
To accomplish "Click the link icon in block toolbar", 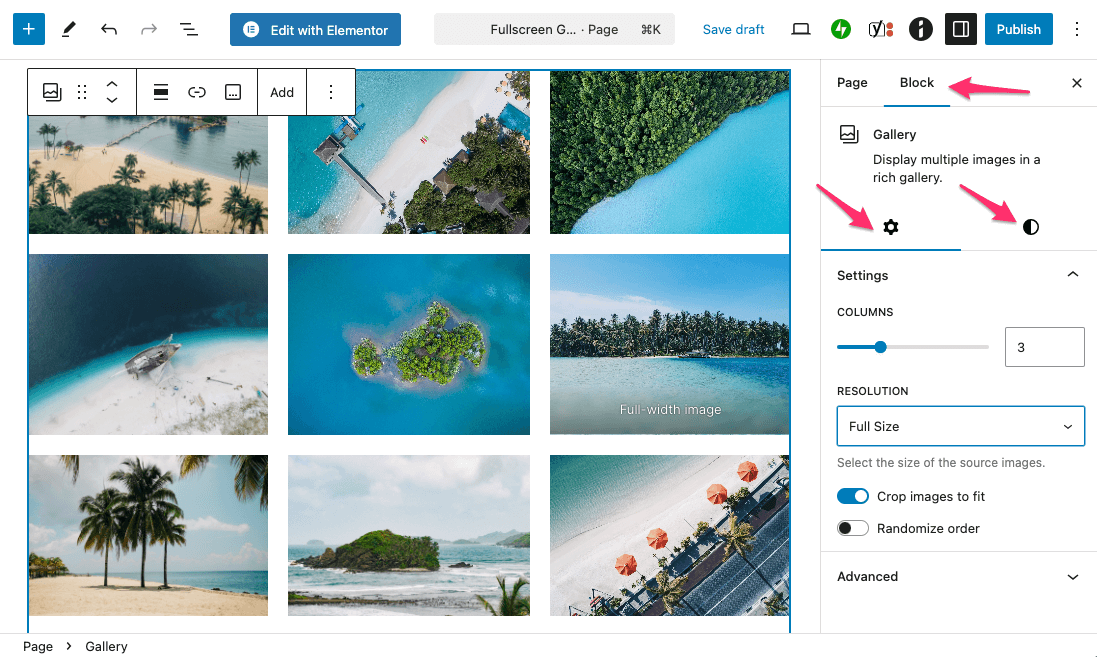I will coord(197,92).
